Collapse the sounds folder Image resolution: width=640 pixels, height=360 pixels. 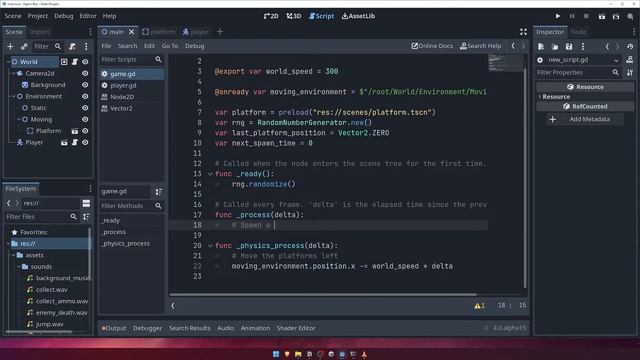19,267
